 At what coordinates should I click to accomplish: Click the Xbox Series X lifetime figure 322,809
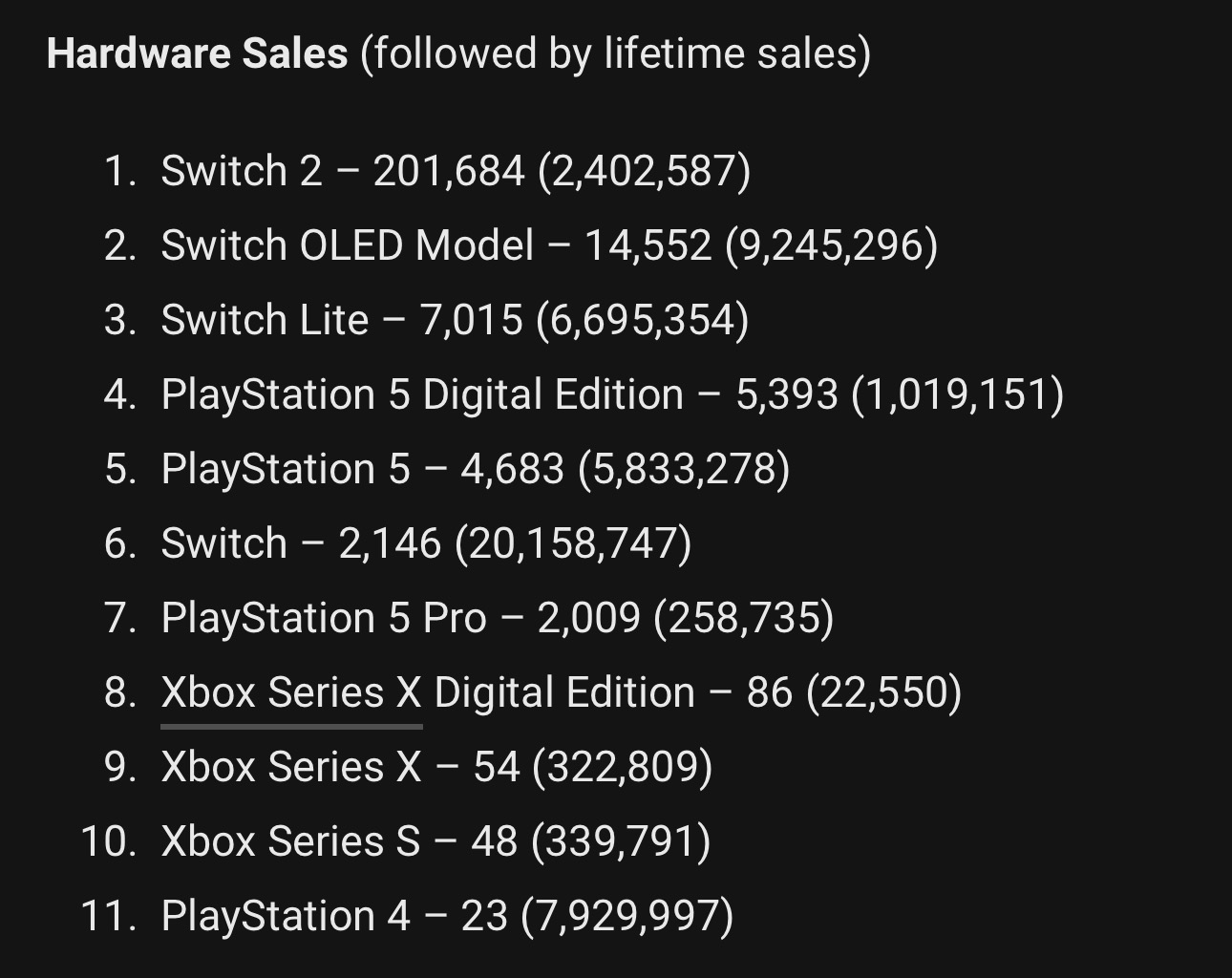(622, 768)
